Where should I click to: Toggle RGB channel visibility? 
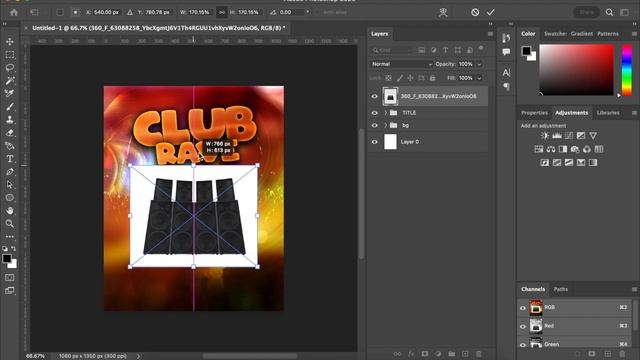click(523, 308)
